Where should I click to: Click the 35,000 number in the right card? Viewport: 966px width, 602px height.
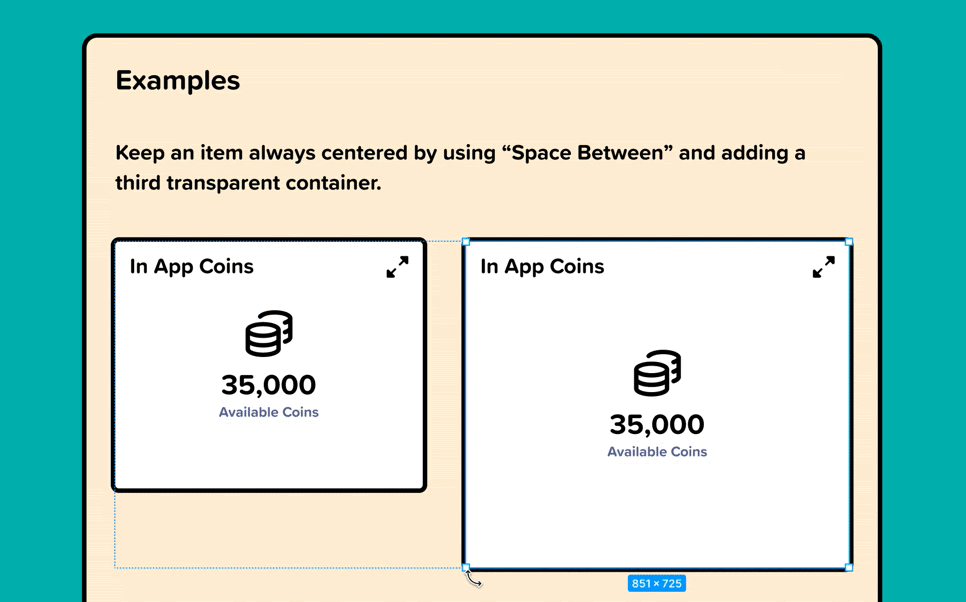[657, 424]
